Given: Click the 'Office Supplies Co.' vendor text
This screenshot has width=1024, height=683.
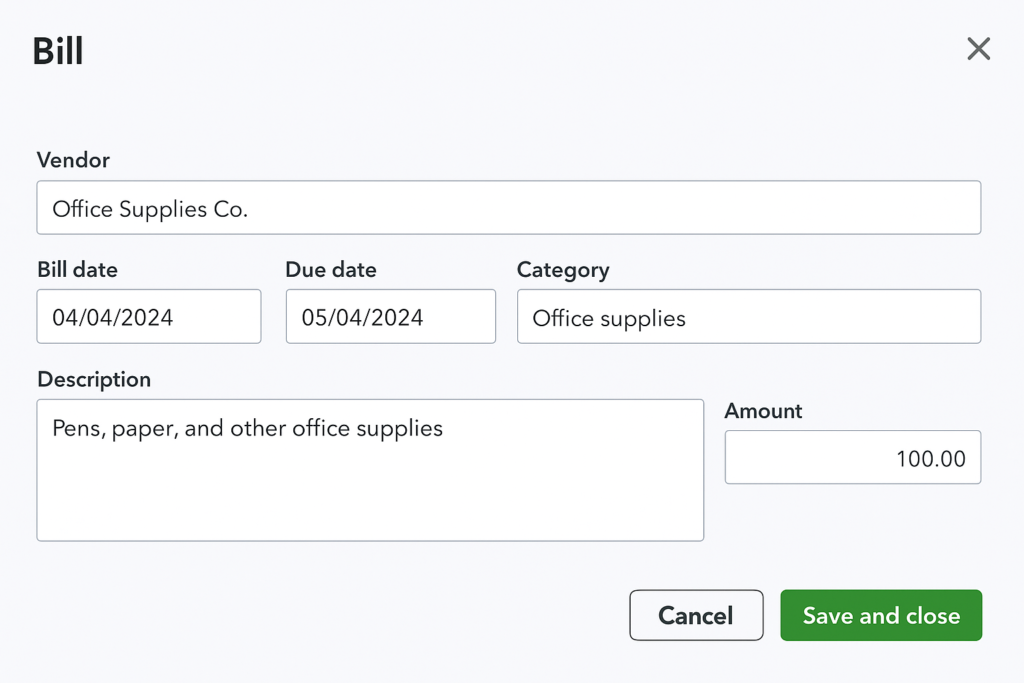Looking at the screenshot, I should 150,209.
